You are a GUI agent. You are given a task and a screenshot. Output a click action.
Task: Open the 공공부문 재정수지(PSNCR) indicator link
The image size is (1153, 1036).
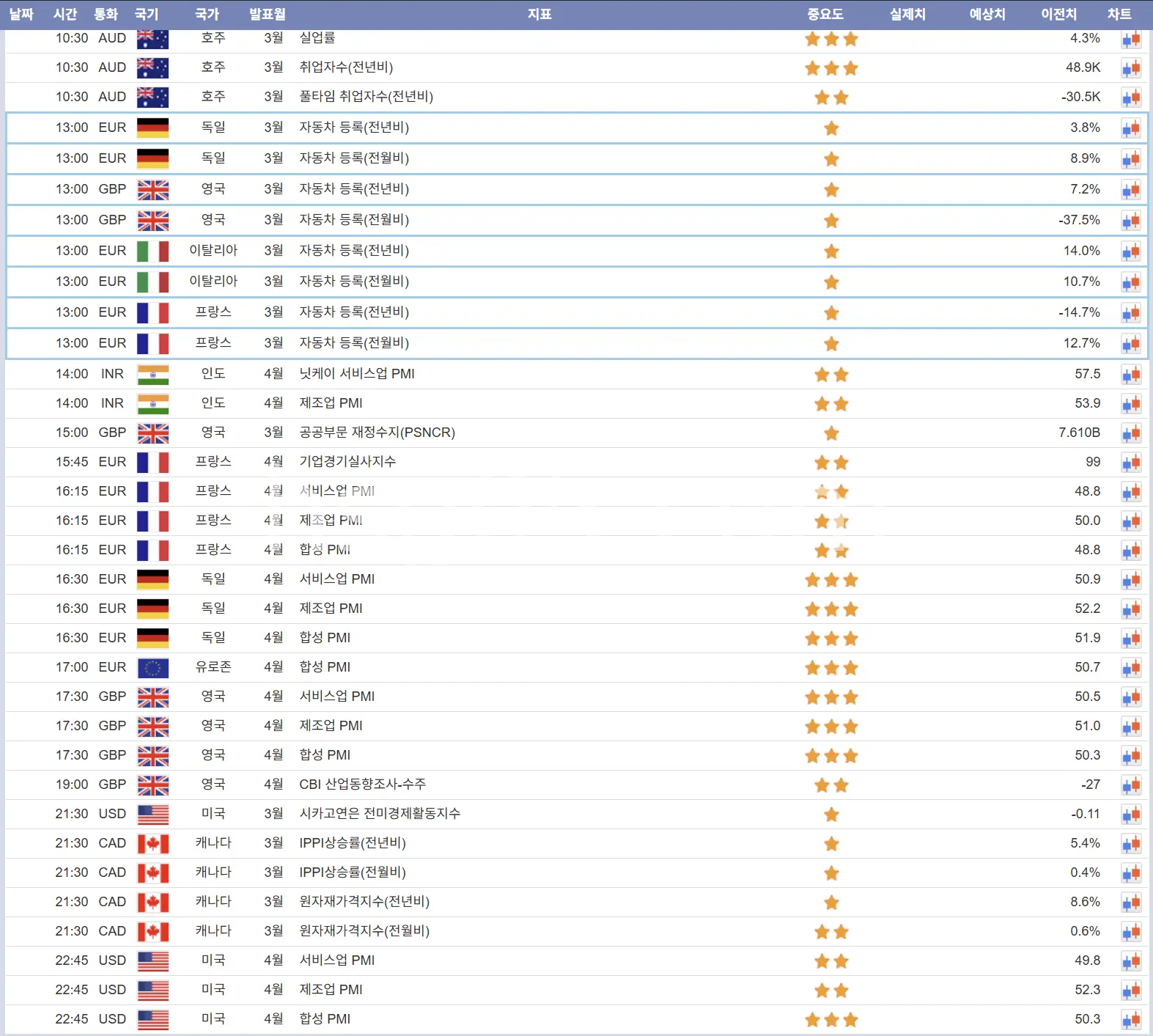377,433
